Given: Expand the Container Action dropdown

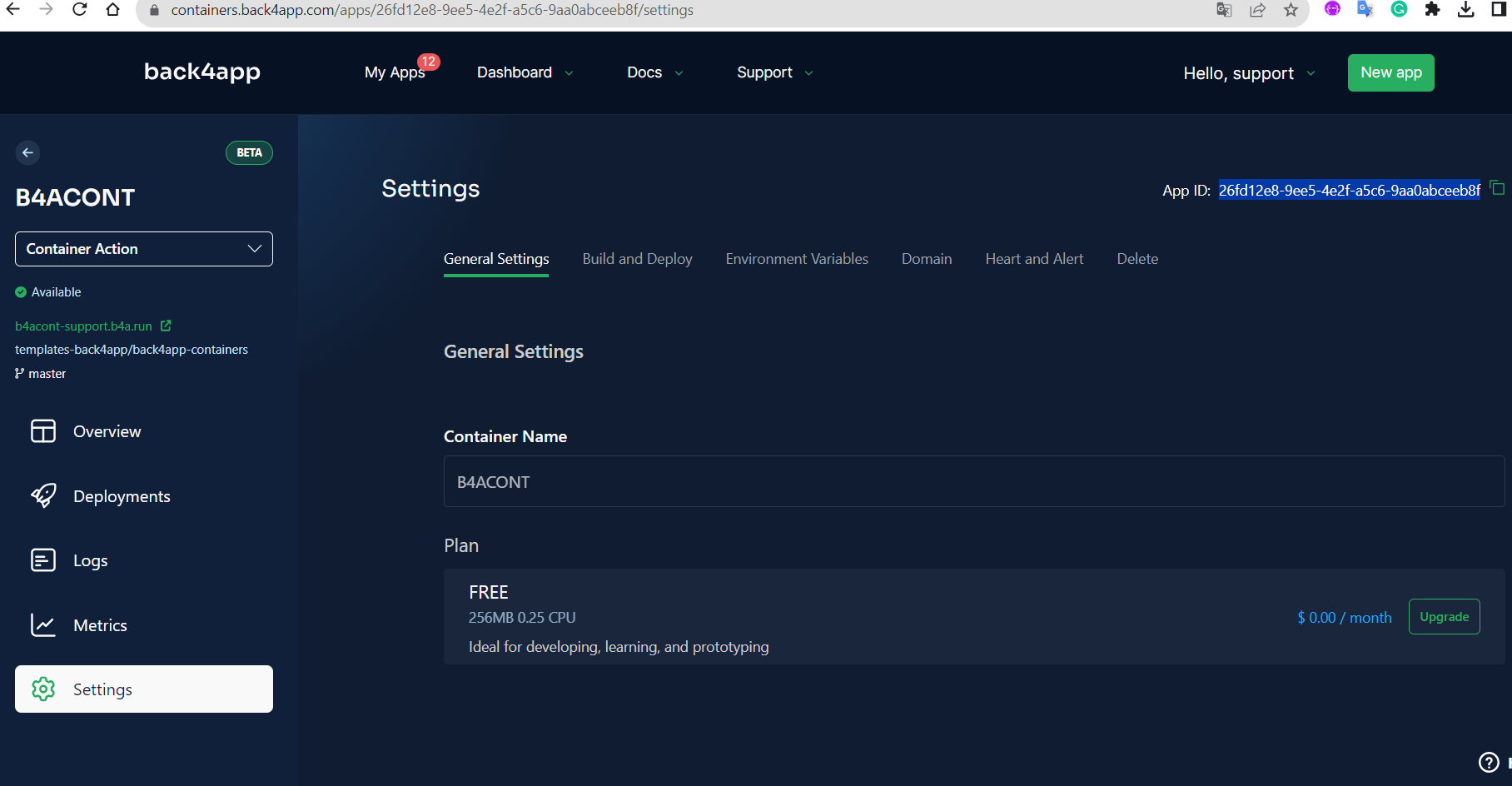Looking at the screenshot, I should tap(144, 249).
